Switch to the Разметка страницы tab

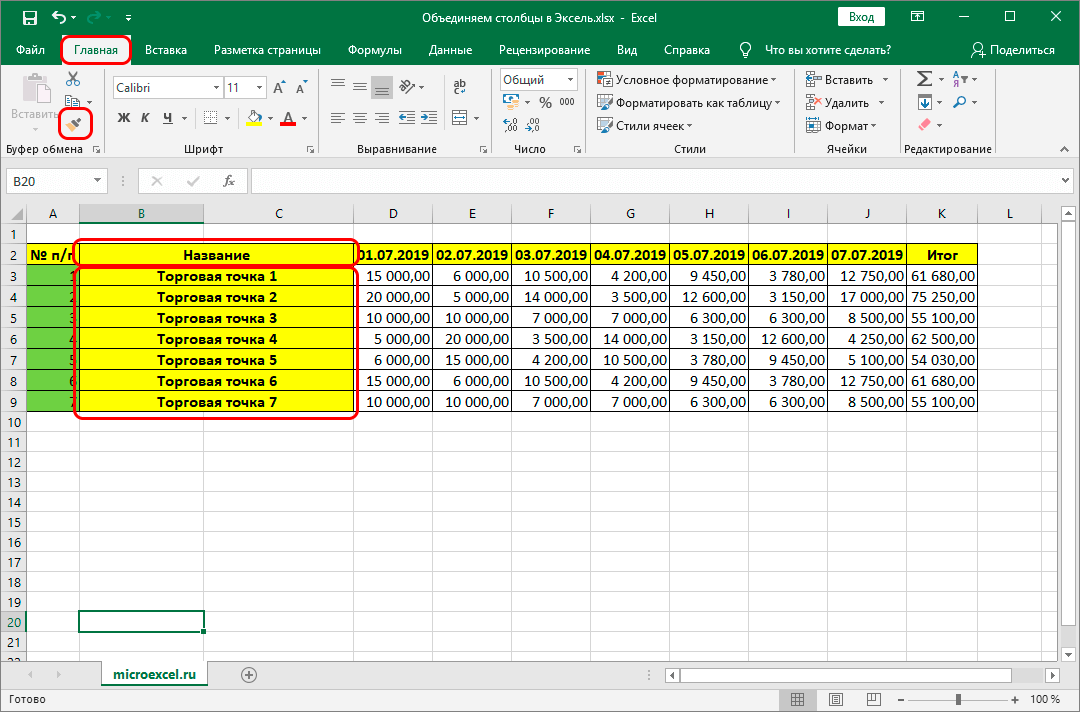(x=267, y=50)
